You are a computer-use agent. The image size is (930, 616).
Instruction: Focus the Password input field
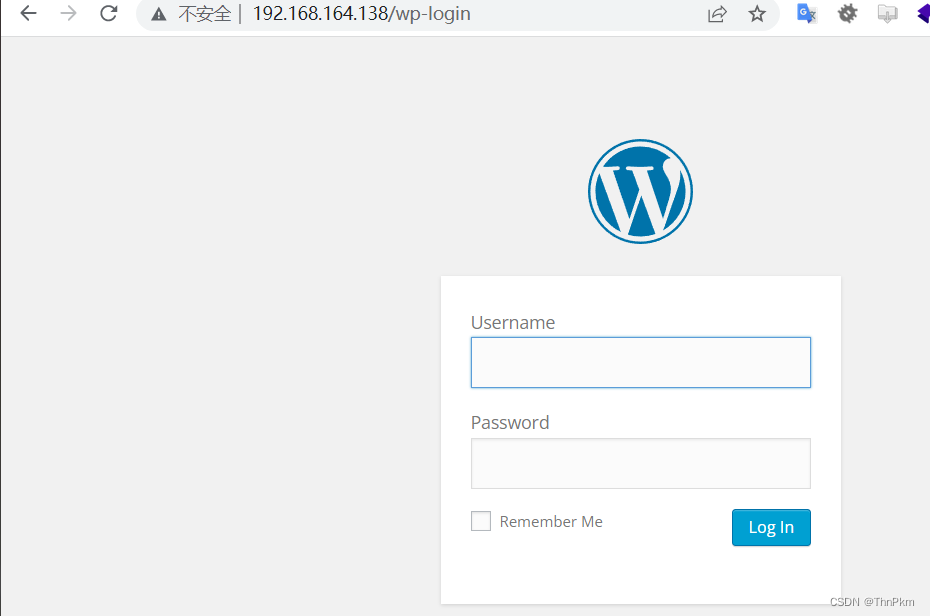641,463
